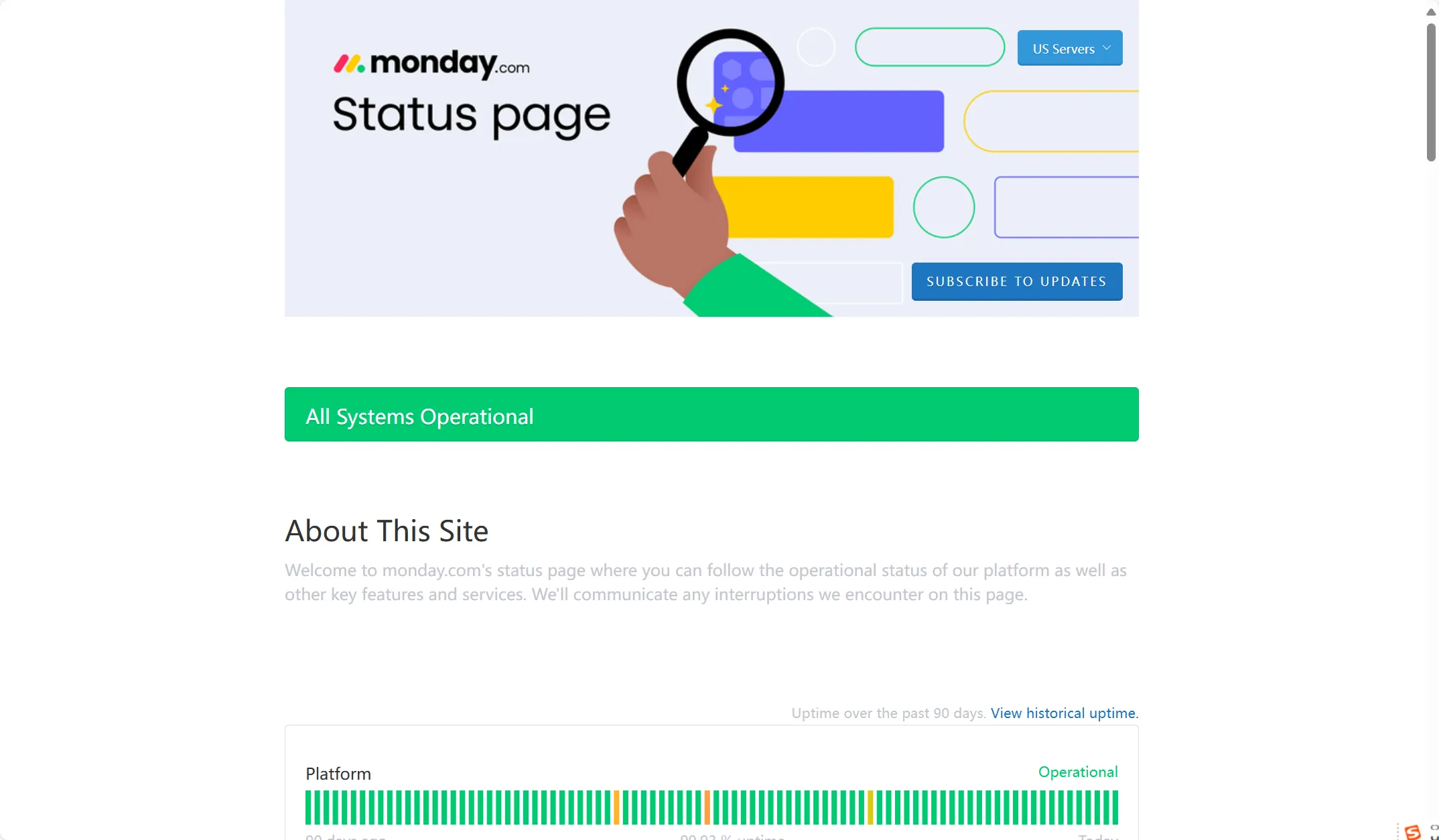Click the View historical uptime link

[1063, 712]
